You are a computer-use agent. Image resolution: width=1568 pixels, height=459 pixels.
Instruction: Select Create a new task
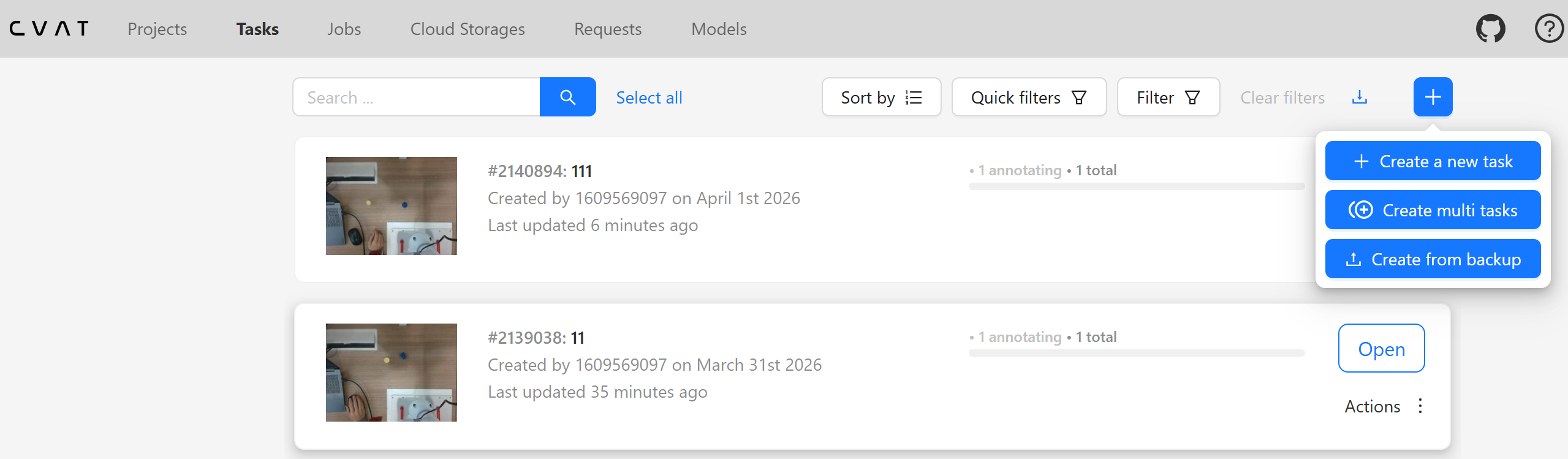[x=1433, y=161]
